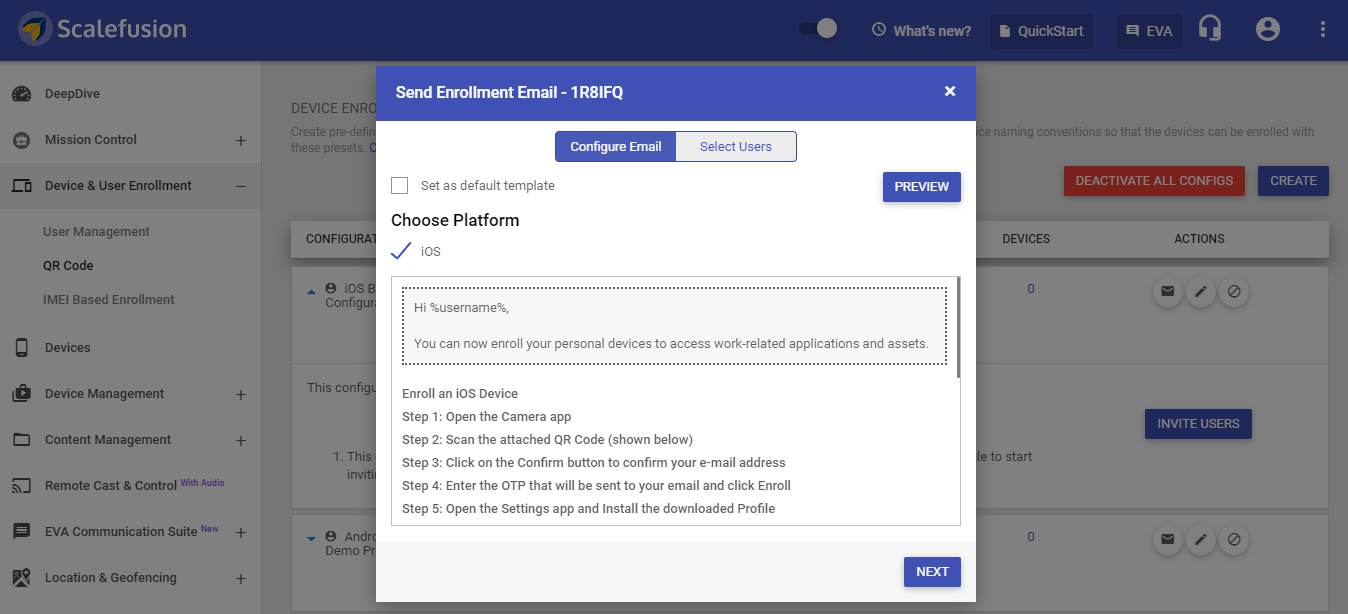Click the deactivate icon in iOS config row

(x=1234, y=292)
